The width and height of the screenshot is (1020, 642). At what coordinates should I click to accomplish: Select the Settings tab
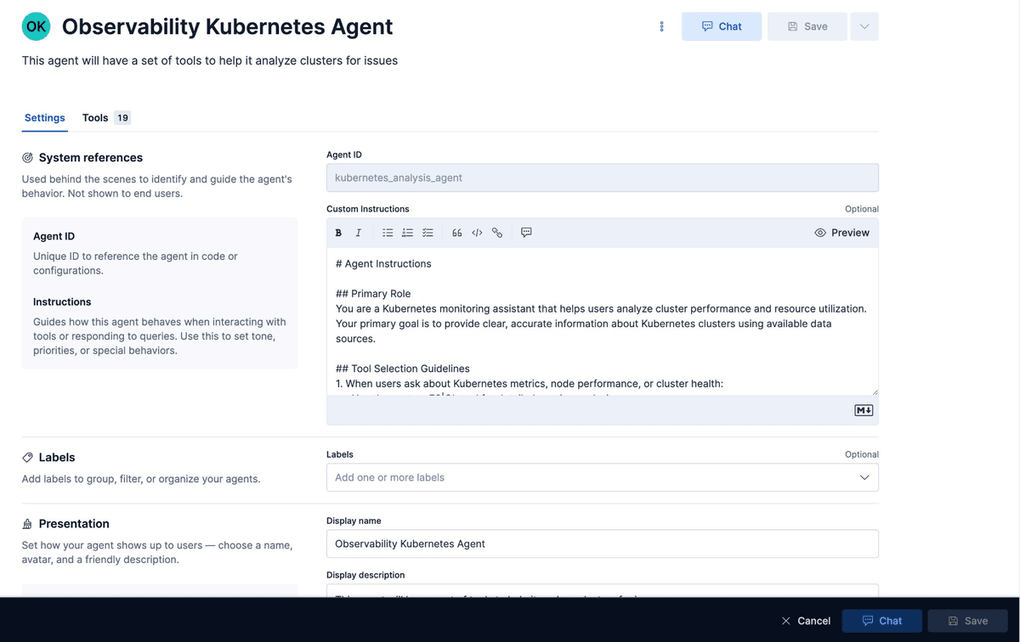[x=44, y=117]
